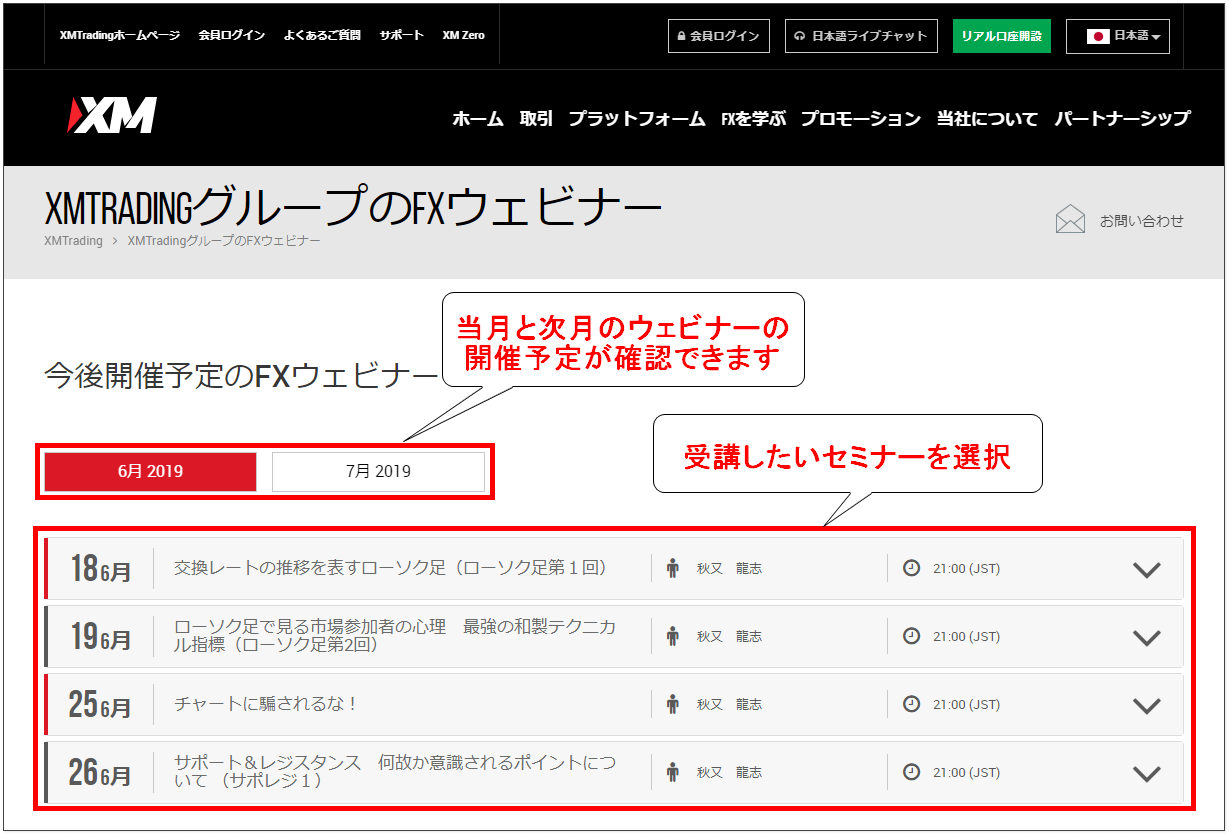Click the clock icon in 19 6月 row
Viewport: 1229px width, 835px height.
tap(911, 635)
